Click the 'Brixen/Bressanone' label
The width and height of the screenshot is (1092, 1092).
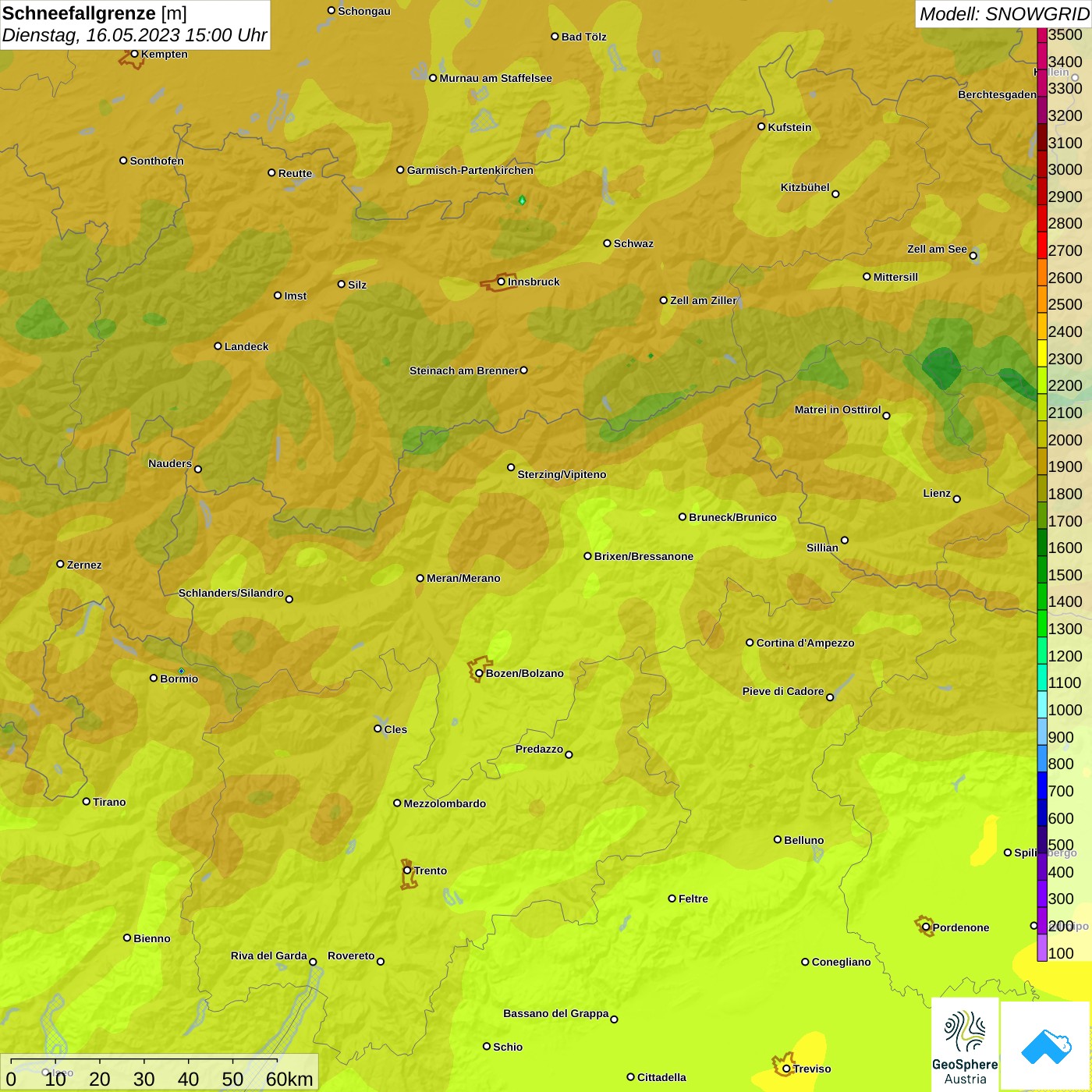click(x=643, y=556)
